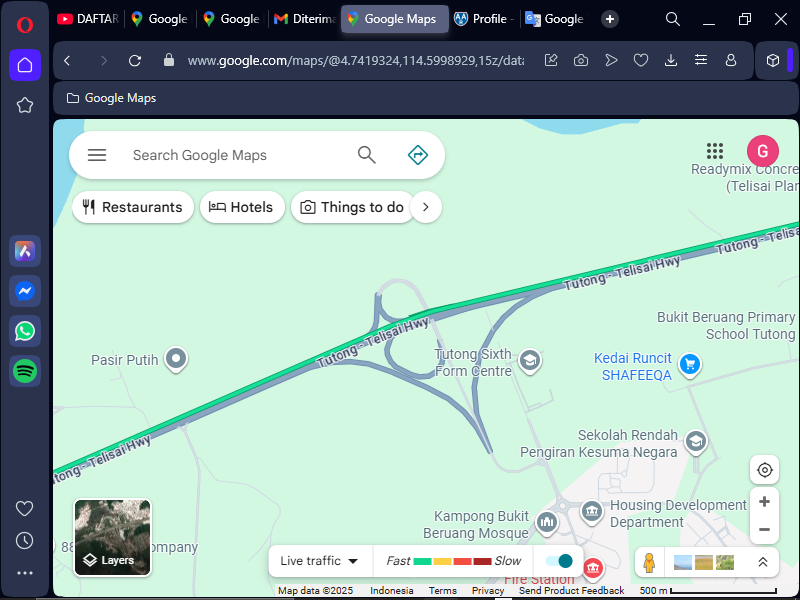Open the Opera account profile icon
800x600 pixels.
pos(731,61)
